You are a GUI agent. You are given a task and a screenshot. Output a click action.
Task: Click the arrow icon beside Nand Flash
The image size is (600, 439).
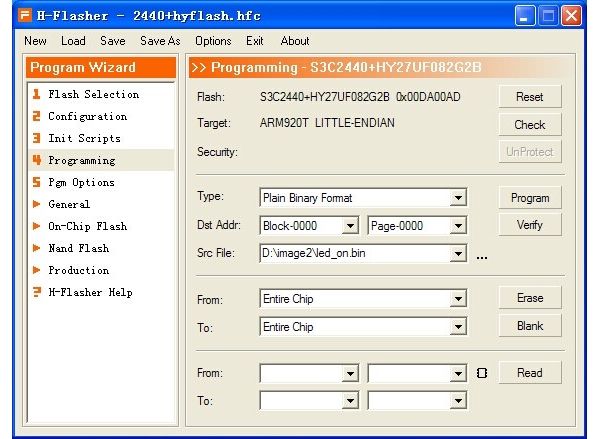37,249
